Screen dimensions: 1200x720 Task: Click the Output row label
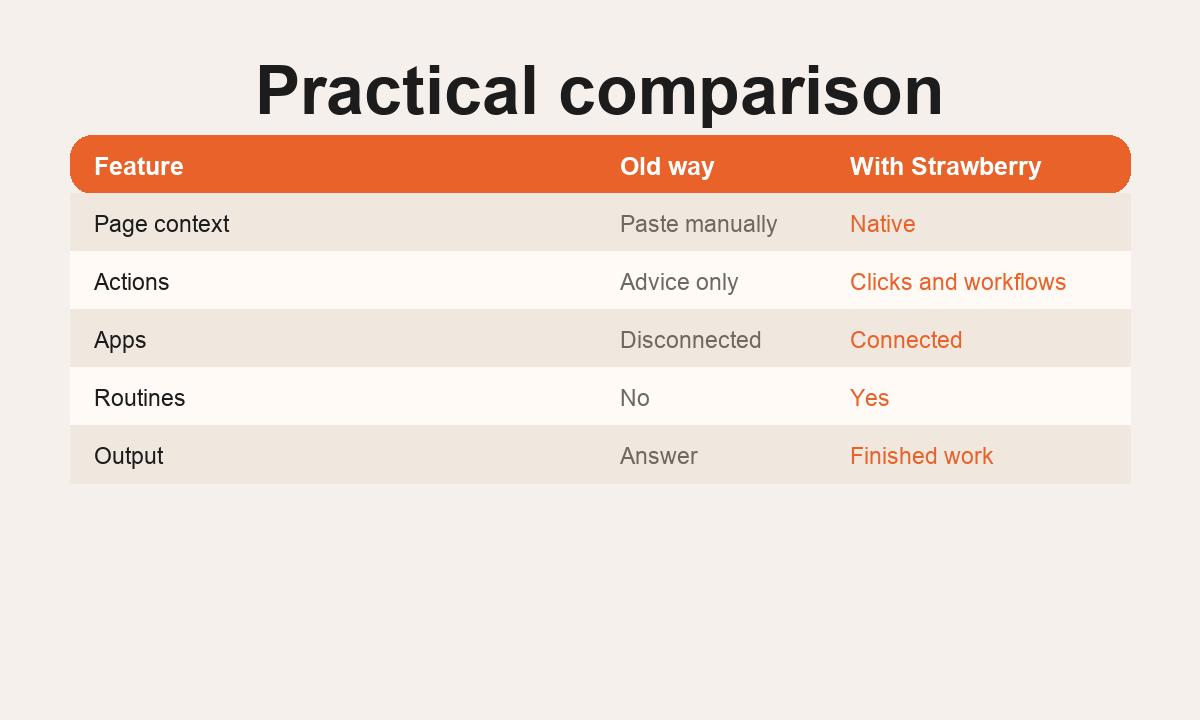coord(128,456)
